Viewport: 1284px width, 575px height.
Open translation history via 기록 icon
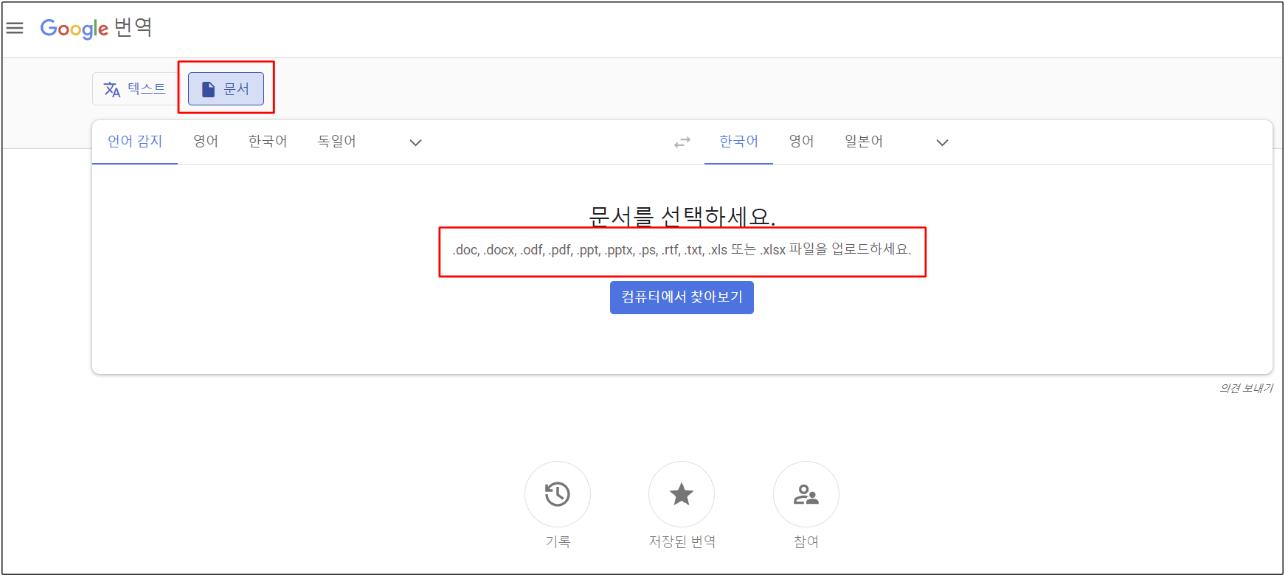(x=557, y=494)
